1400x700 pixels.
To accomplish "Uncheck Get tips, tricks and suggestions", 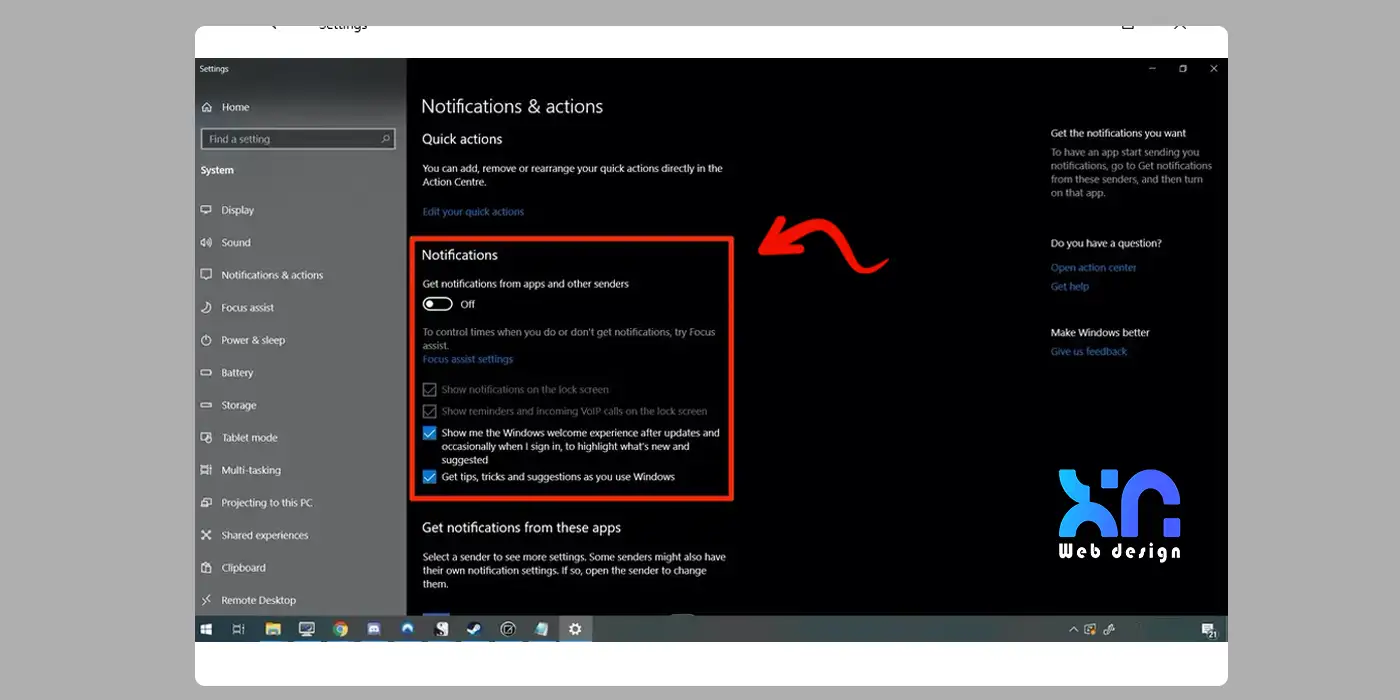I will click(430, 477).
